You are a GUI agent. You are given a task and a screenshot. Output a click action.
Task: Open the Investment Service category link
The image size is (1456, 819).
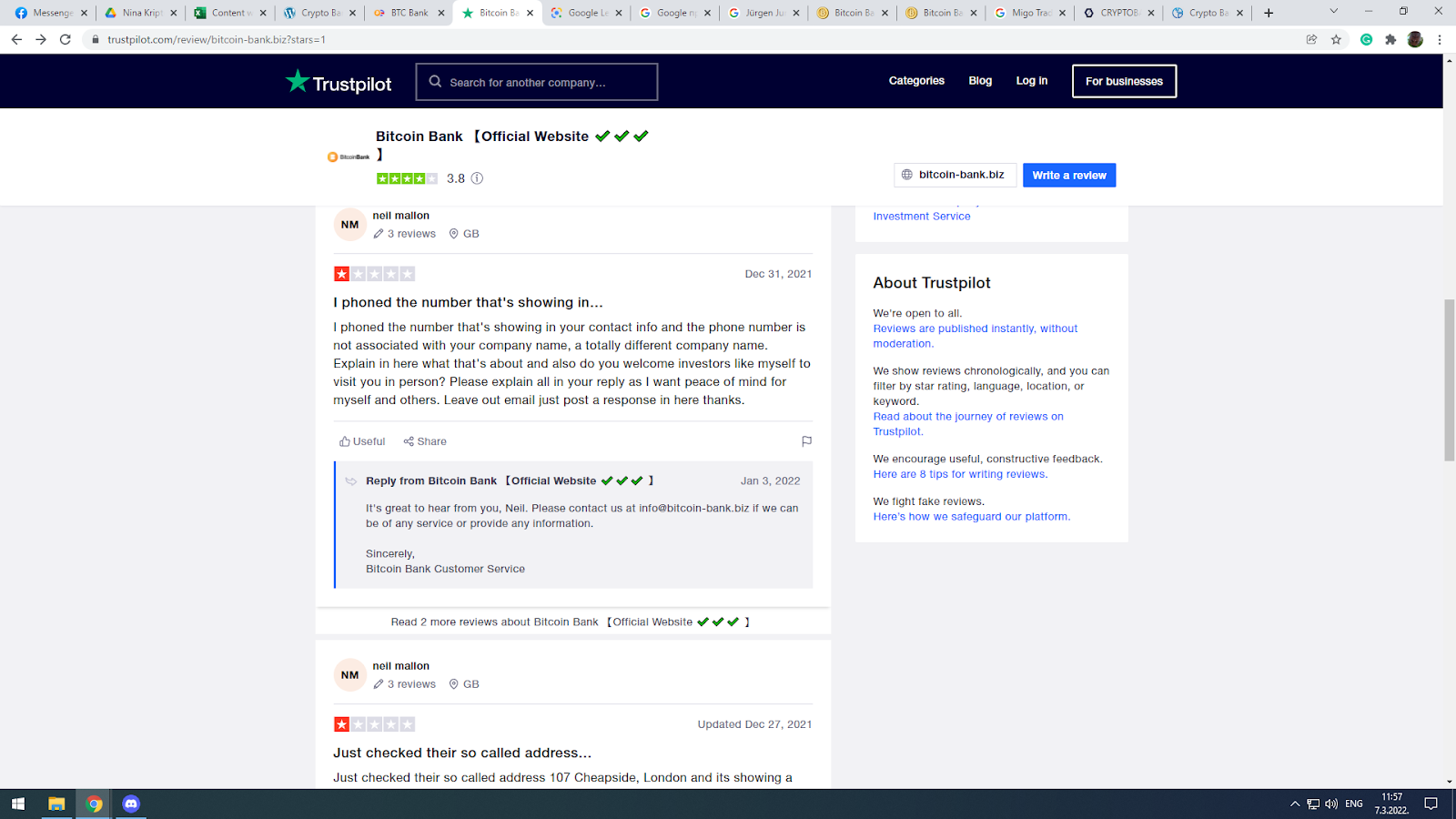click(x=922, y=217)
